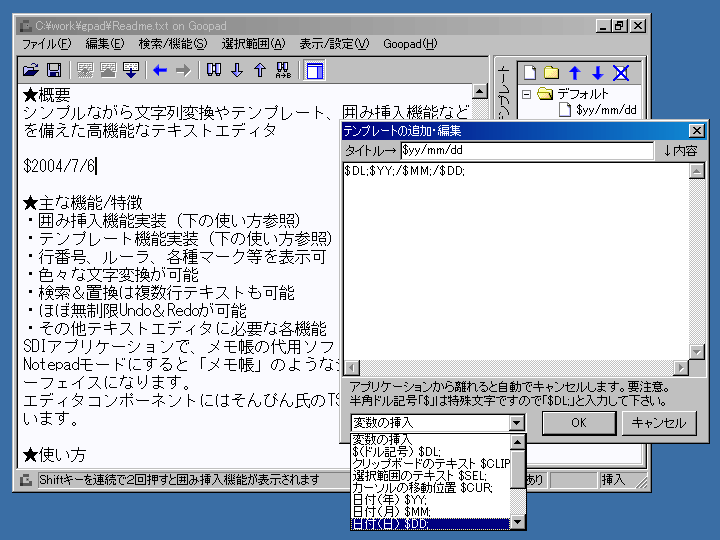The width and height of the screenshot is (720, 540).
Task: Click the toolbar icon with down arrow below page
Action: click(x=131, y=70)
